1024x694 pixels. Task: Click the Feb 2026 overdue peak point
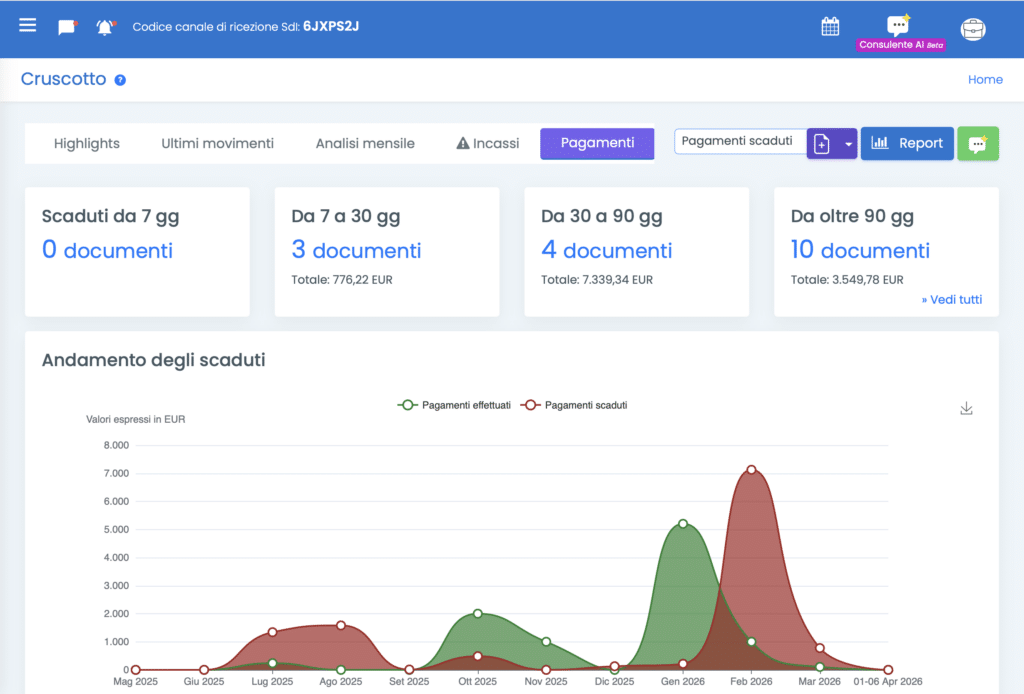(x=751, y=469)
